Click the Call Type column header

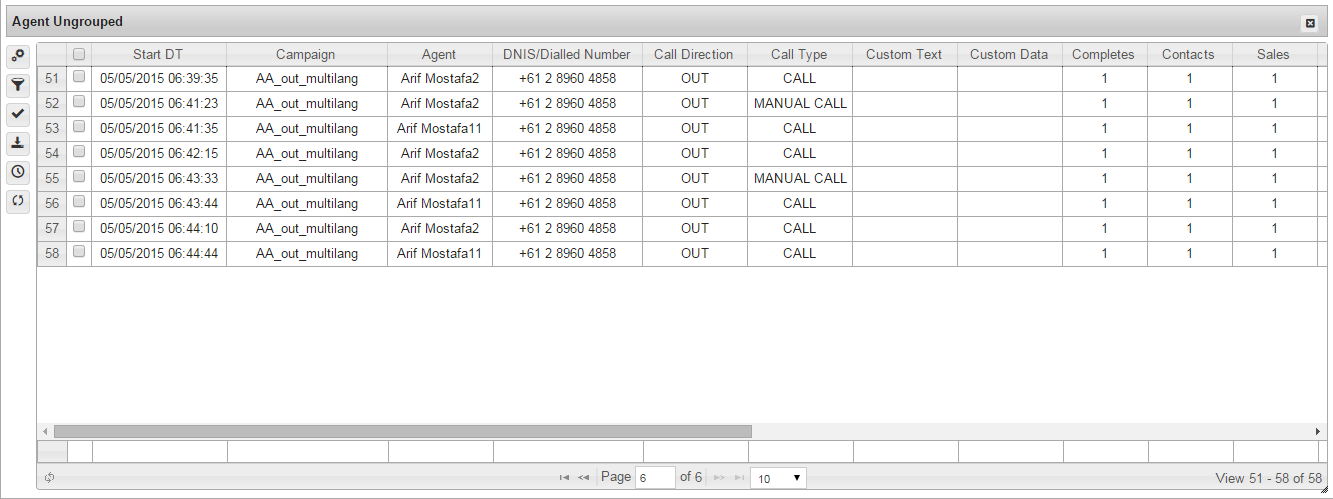799,55
